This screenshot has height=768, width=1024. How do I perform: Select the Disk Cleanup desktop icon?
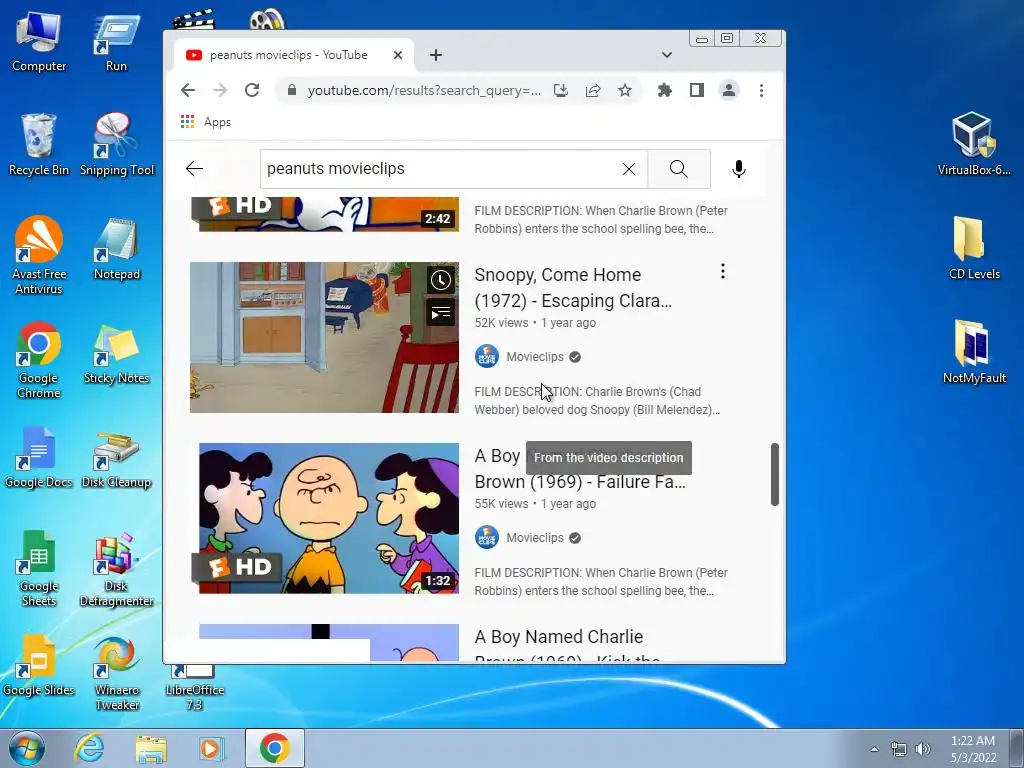pyautogui.click(x=117, y=459)
